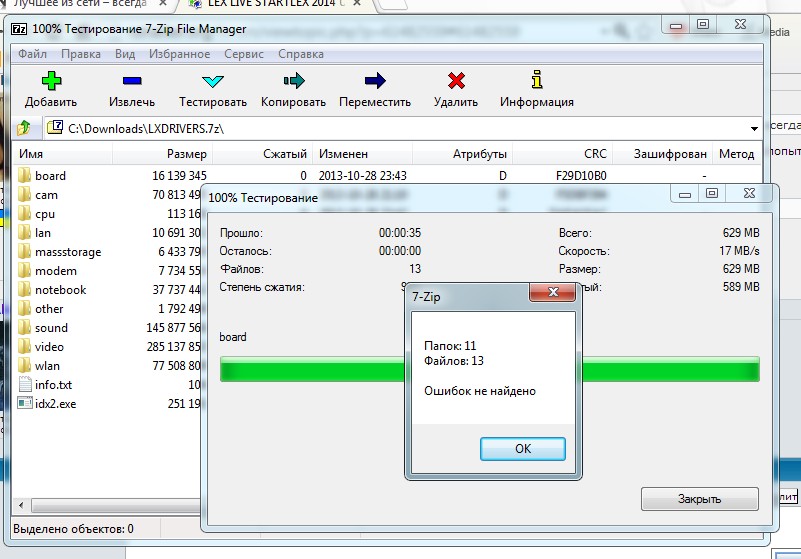Sort by the Метод column header

736,154
